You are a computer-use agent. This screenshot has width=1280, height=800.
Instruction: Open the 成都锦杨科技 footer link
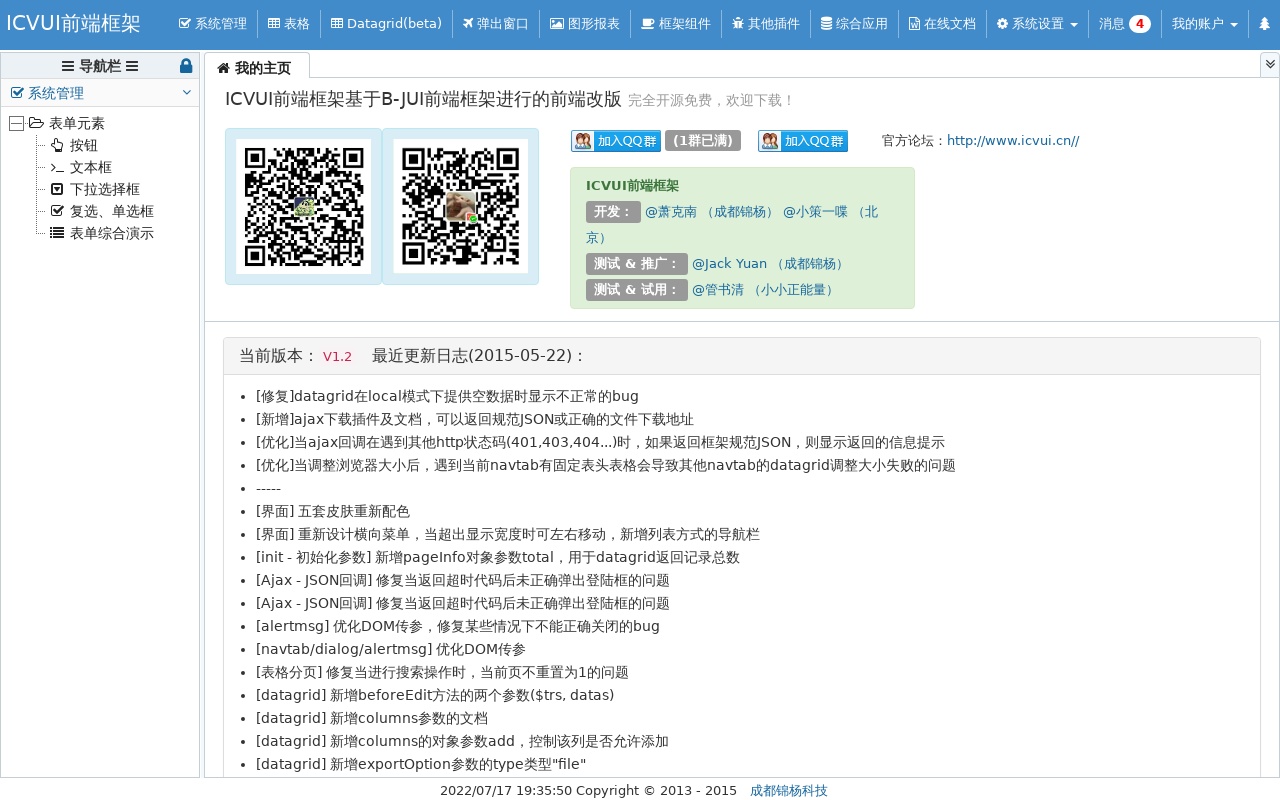click(789, 790)
